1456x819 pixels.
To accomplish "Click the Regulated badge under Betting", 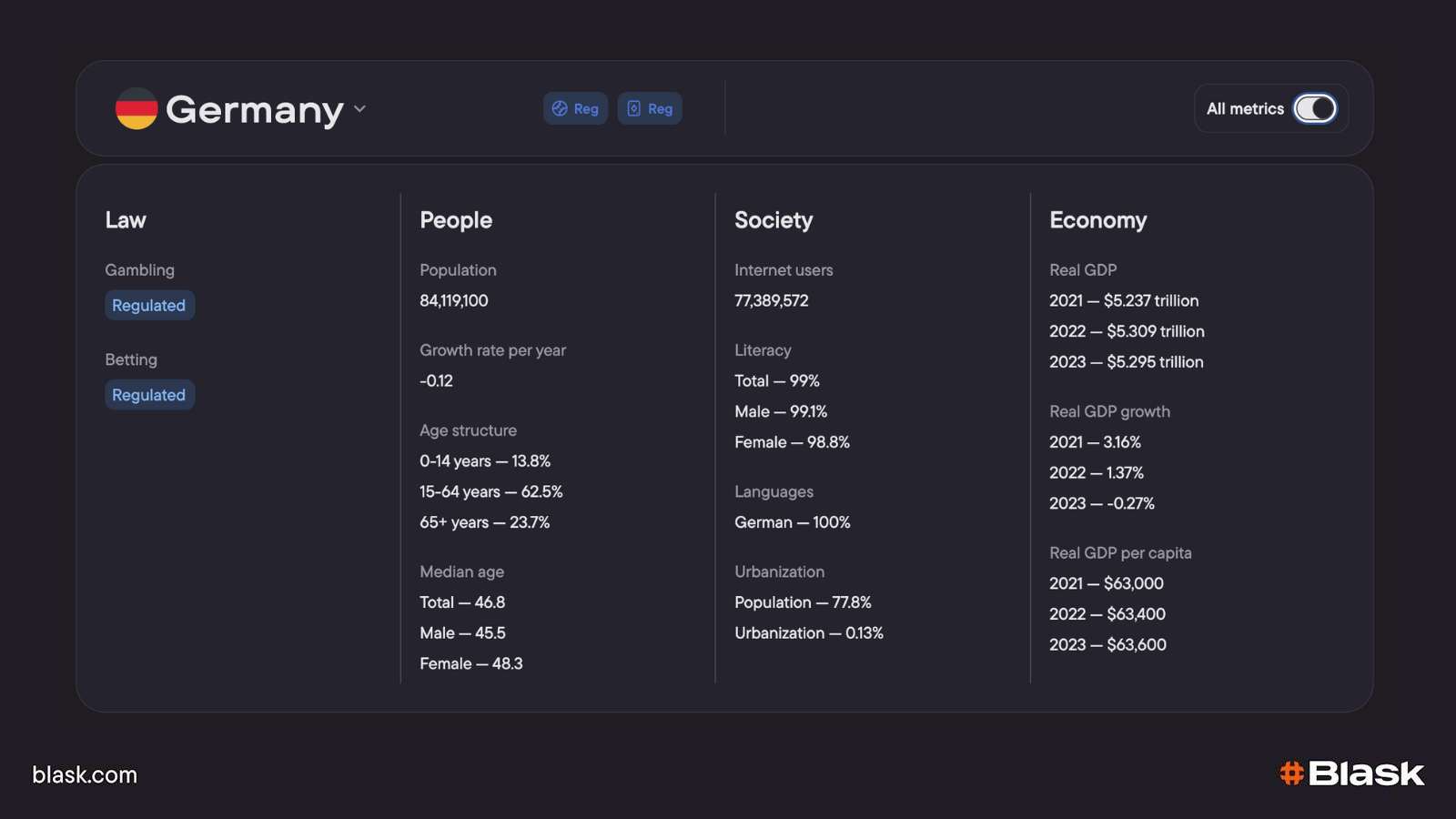I will click(149, 395).
